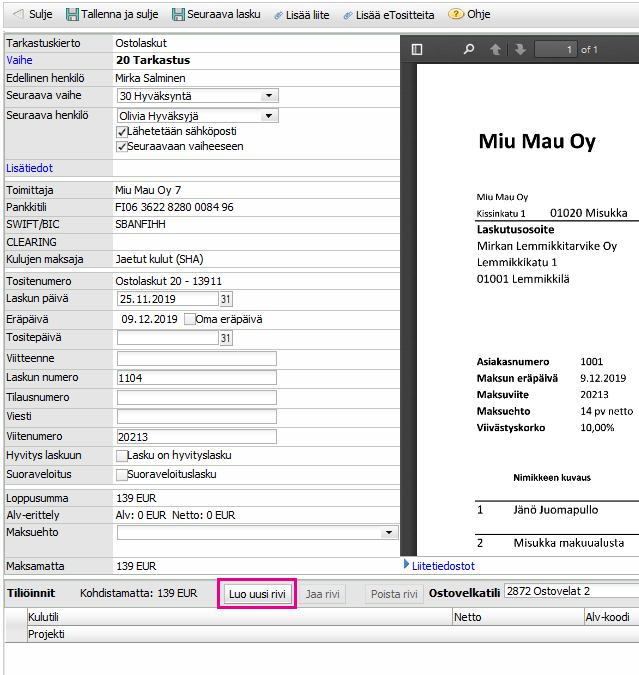
Task: Open the Lisätiedot link
Action: coord(29,168)
